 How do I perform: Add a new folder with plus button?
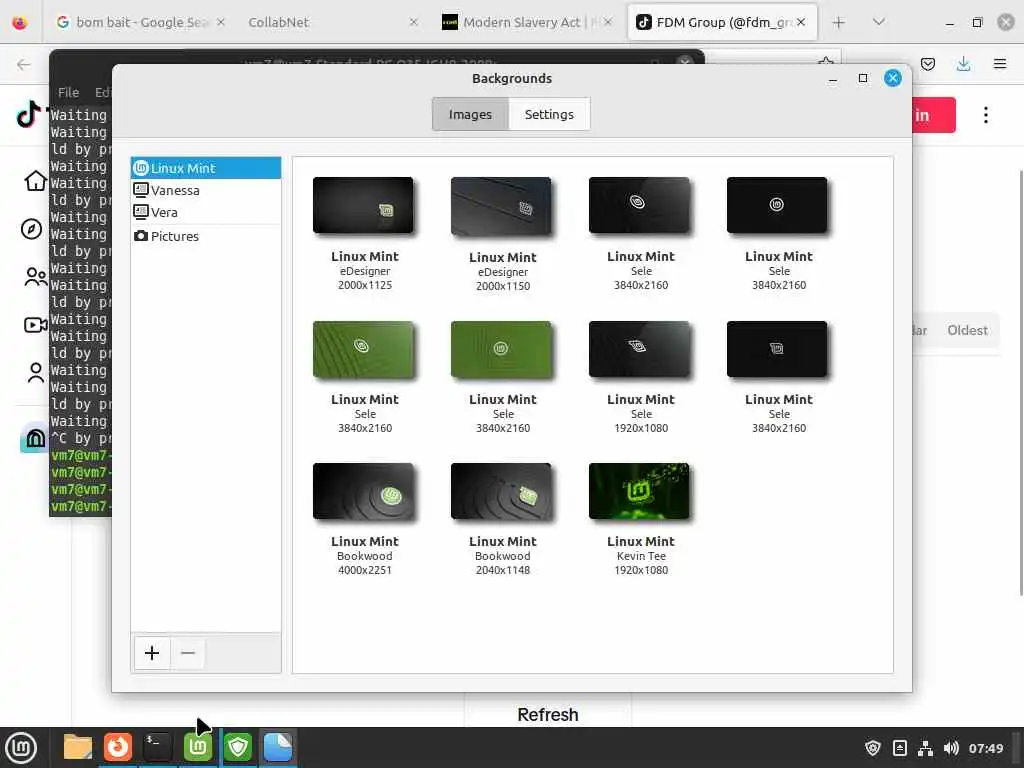click(152, 652)
